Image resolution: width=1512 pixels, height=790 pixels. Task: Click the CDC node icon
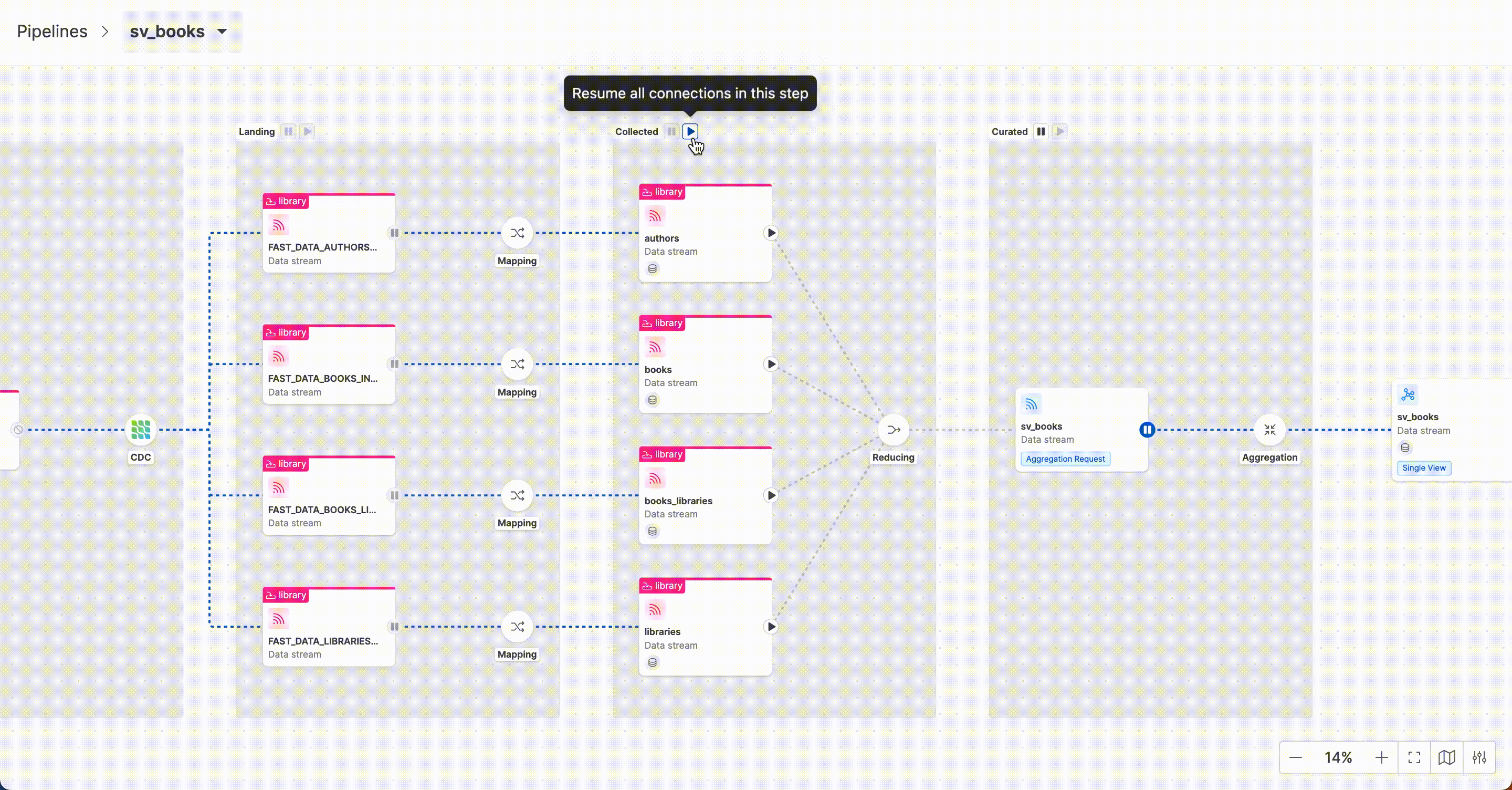(x=140, y=429)
